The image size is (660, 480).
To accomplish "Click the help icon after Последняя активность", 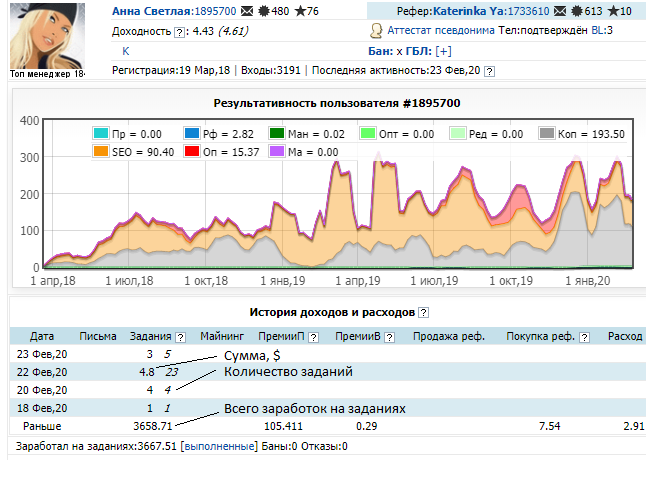I will (489, 71).
